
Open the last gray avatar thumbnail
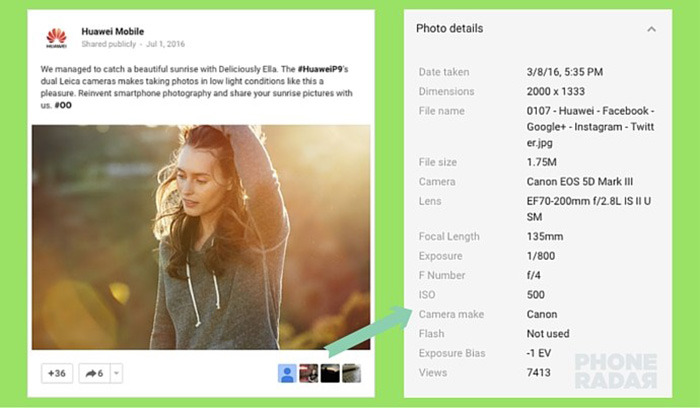pos(351,373)
